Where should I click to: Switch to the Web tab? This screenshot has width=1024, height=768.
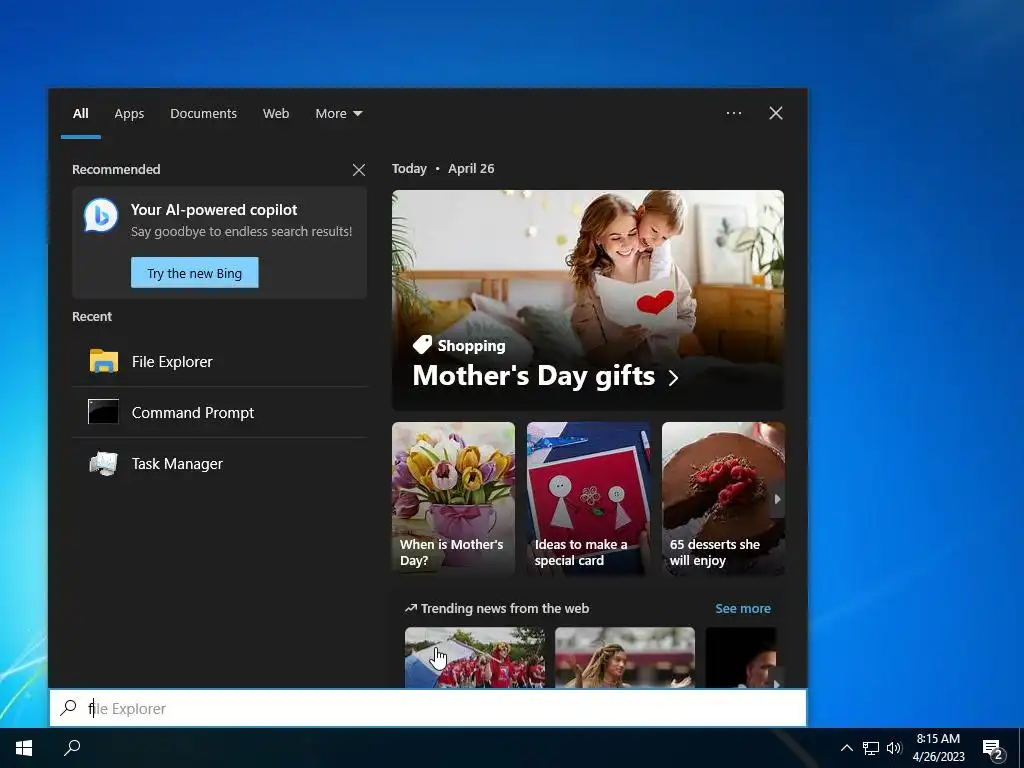coord(276,113)
